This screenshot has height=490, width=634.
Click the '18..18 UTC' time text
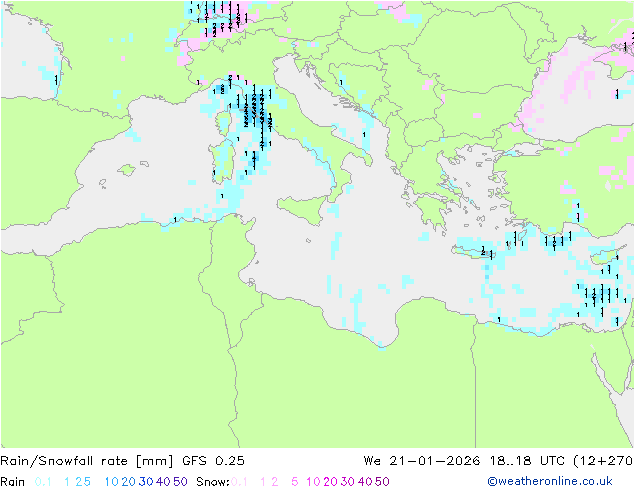[527, 461]
